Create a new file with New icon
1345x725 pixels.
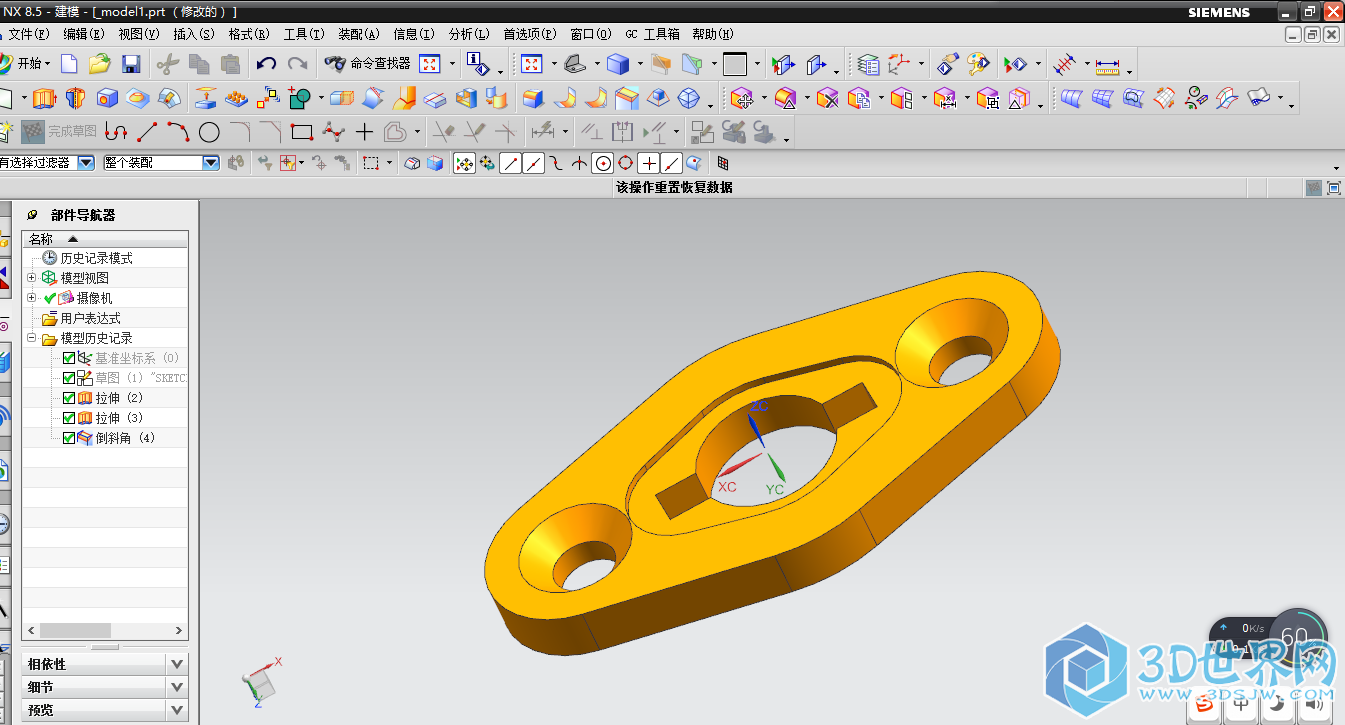(x=69, y=64)
